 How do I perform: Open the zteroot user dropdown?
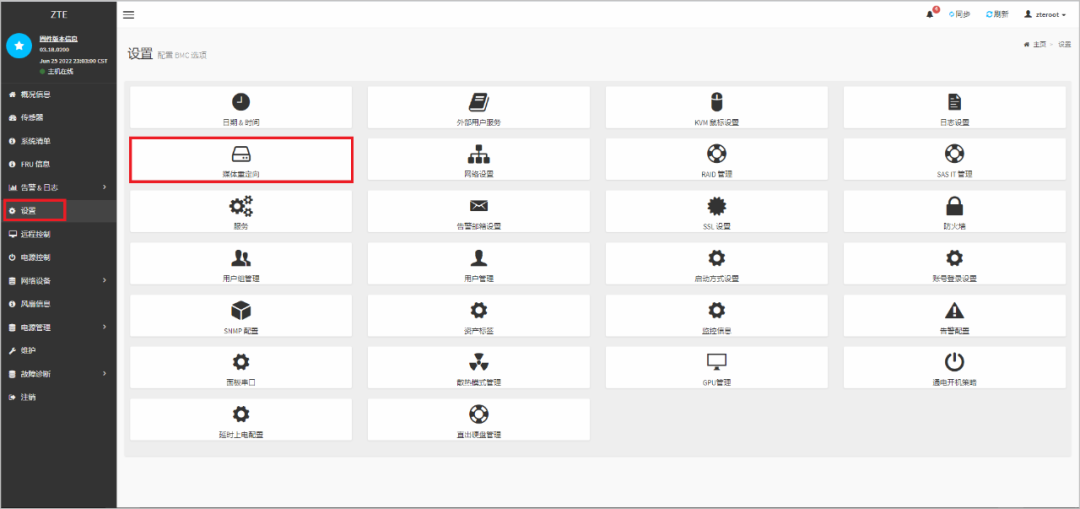1045,15
